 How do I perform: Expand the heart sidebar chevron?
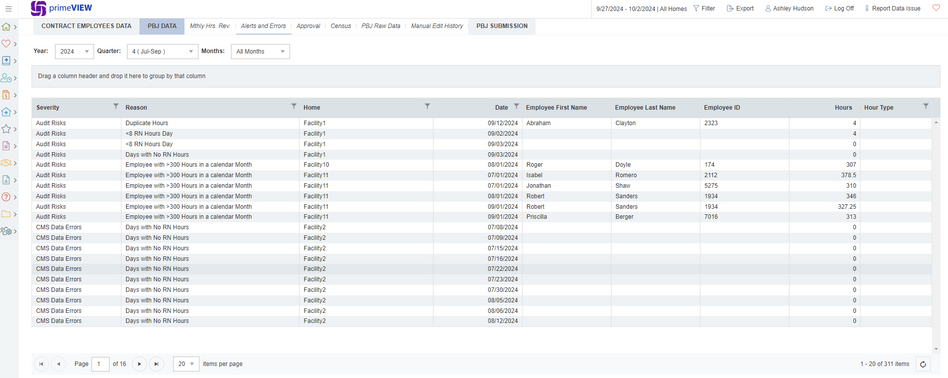[x=15, y=44]
